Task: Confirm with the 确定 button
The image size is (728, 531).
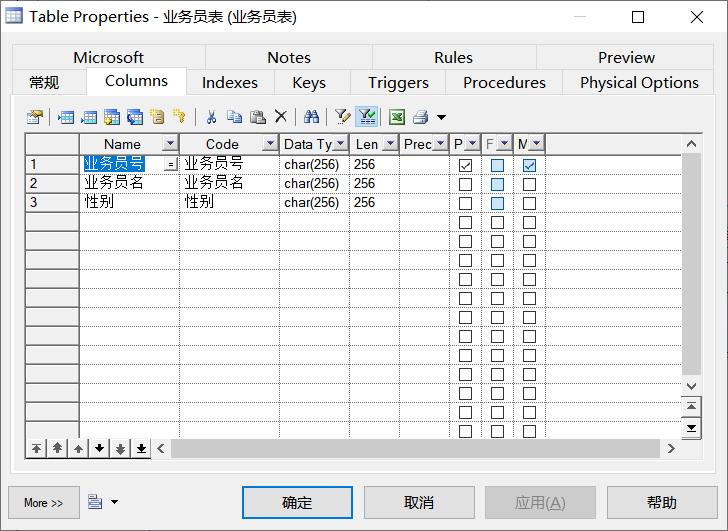Action: tap(297, 503)
